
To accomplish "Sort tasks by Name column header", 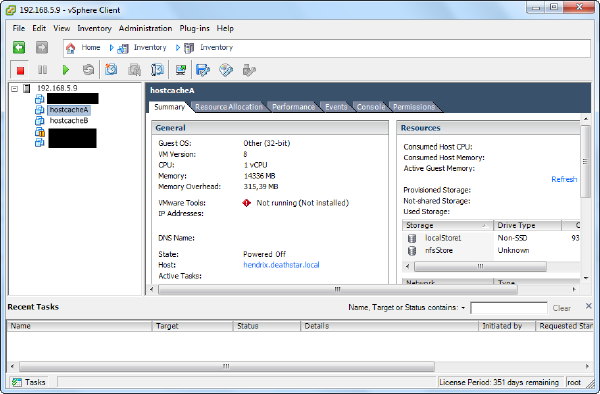I will (x=79, y=326).
